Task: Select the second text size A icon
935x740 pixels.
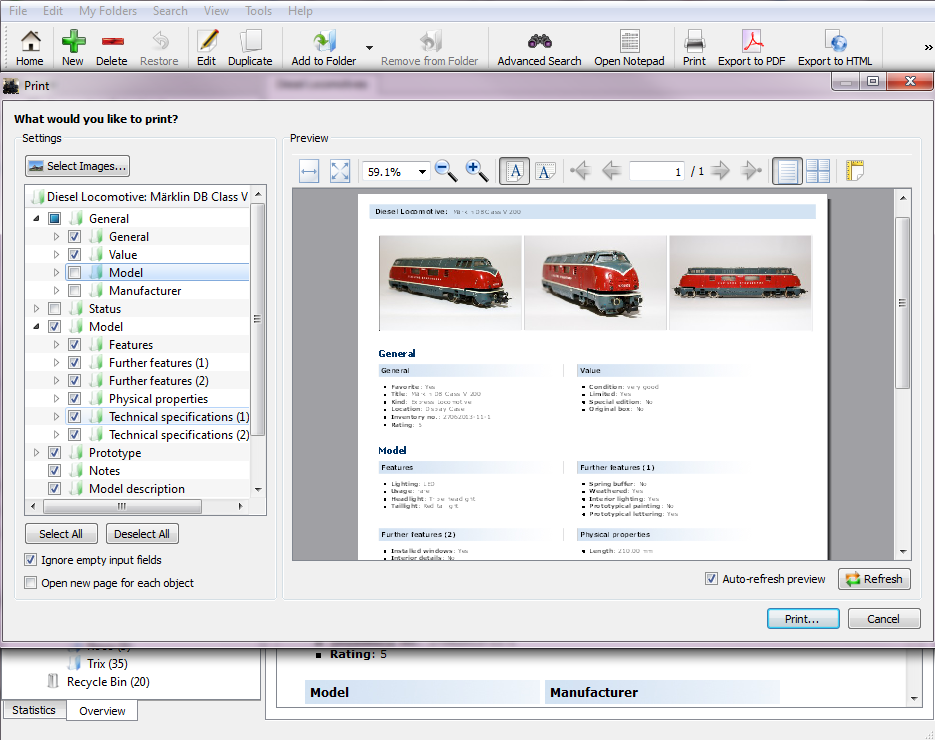Action: point(545,172)
